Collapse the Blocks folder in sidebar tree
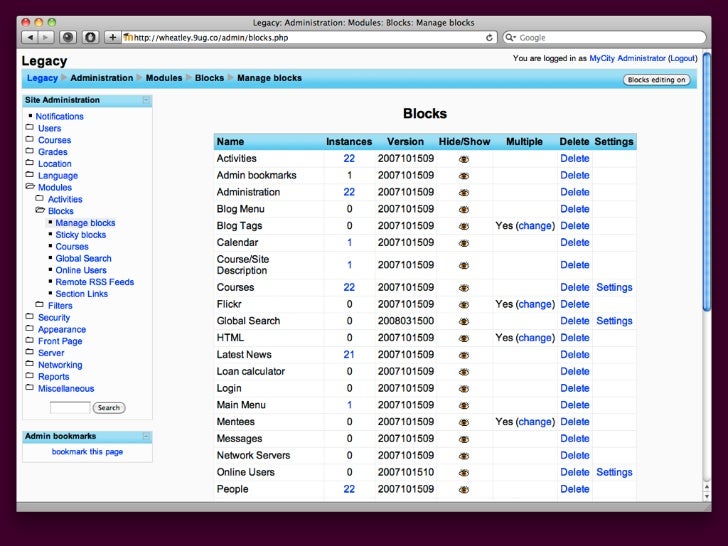This screenshot has width=728, height=546. 40,211
